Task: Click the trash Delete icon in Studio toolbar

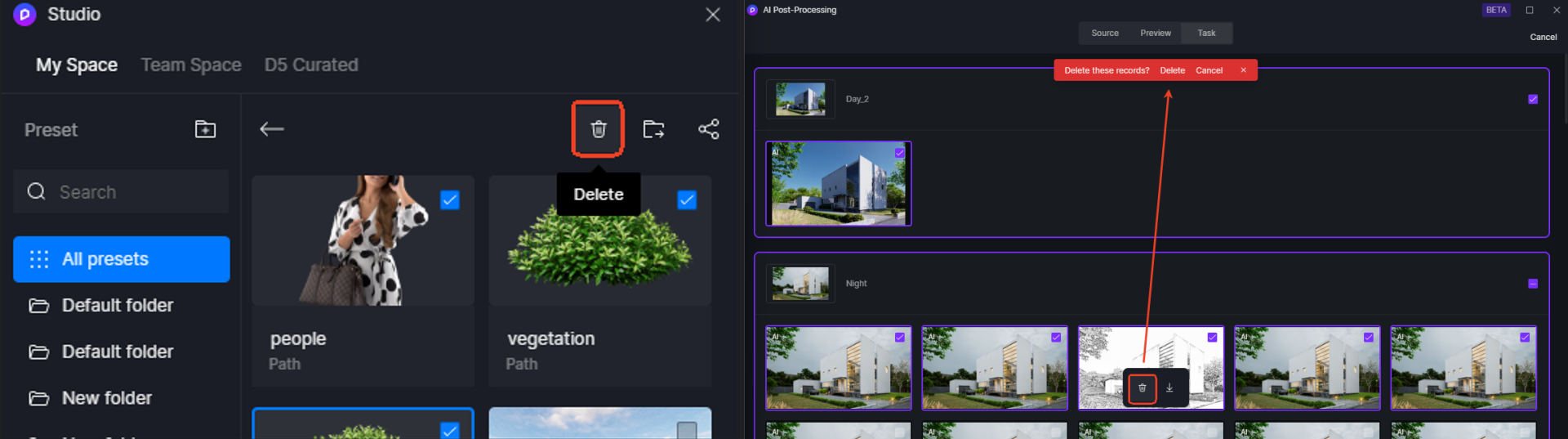Action: (x=599, y=129)
